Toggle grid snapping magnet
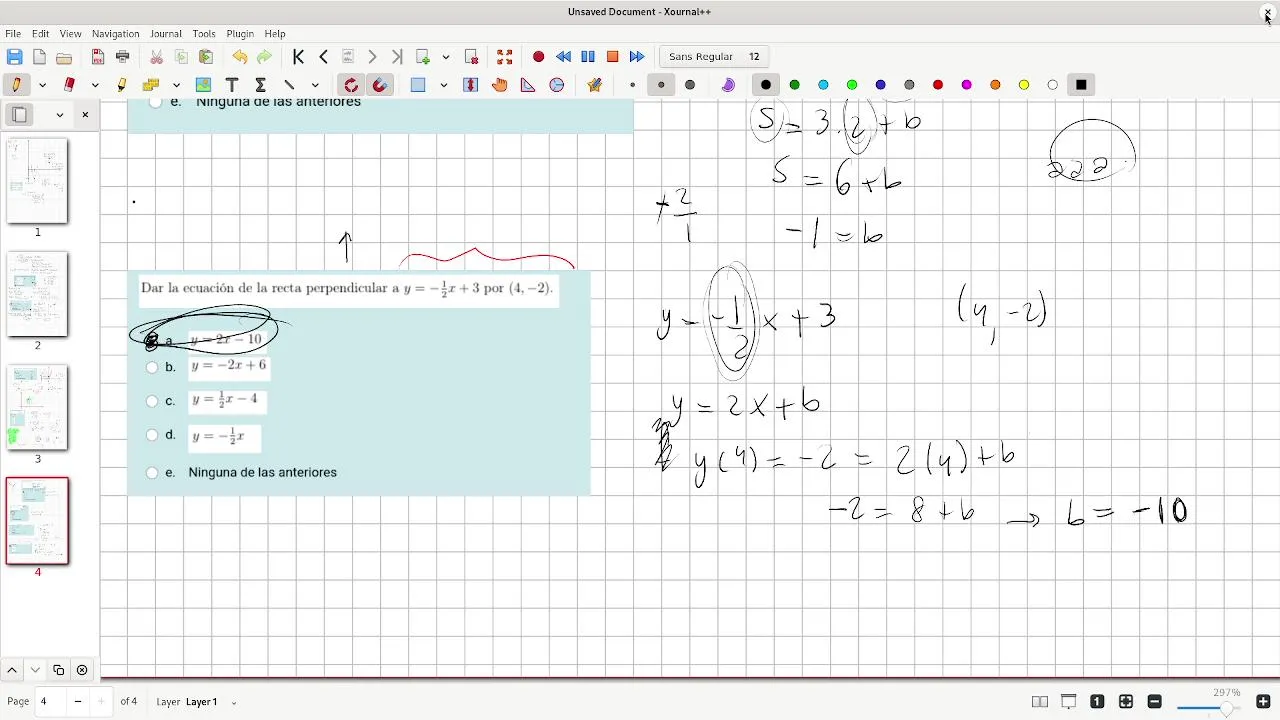The height and width of the screenshot is (720, 1280). (380, 85)
